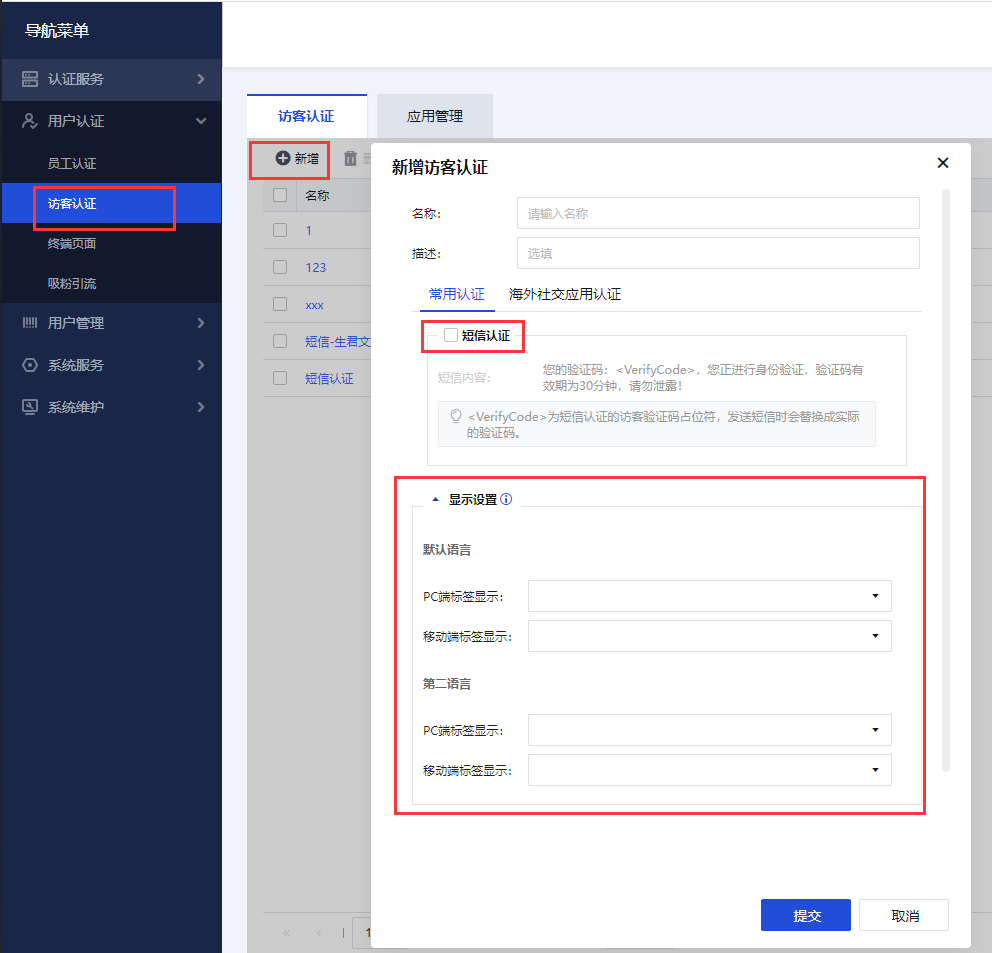Click the 系统服务 hexagon icon in sidebar
Image resolution: width=992 pixels, height=953 pixels.
pyautogui.click(x=30, y=365)
